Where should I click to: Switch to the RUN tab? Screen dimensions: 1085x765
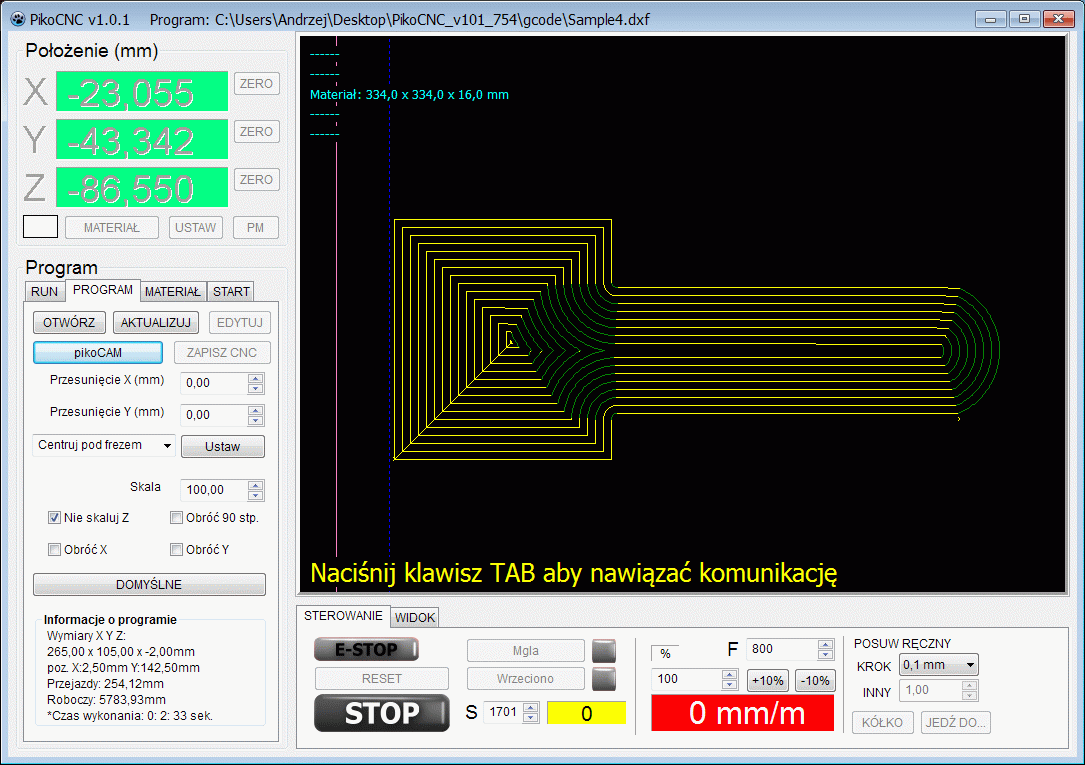click(44, 291)
